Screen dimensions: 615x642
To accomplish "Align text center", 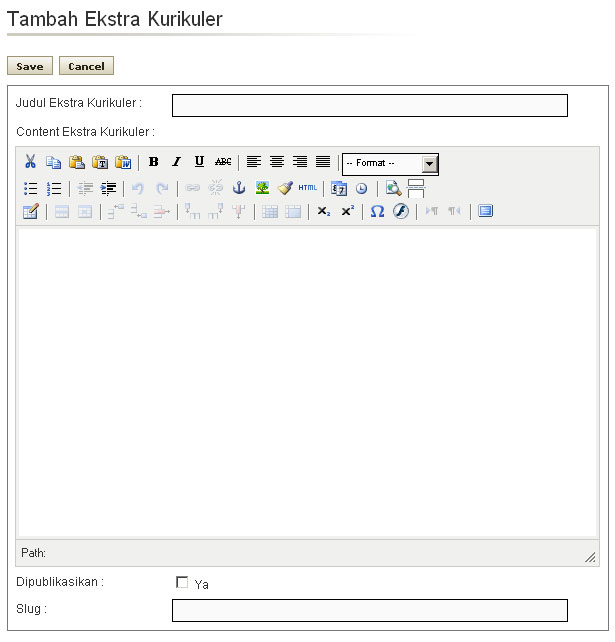I will click(x=277, y=162).
